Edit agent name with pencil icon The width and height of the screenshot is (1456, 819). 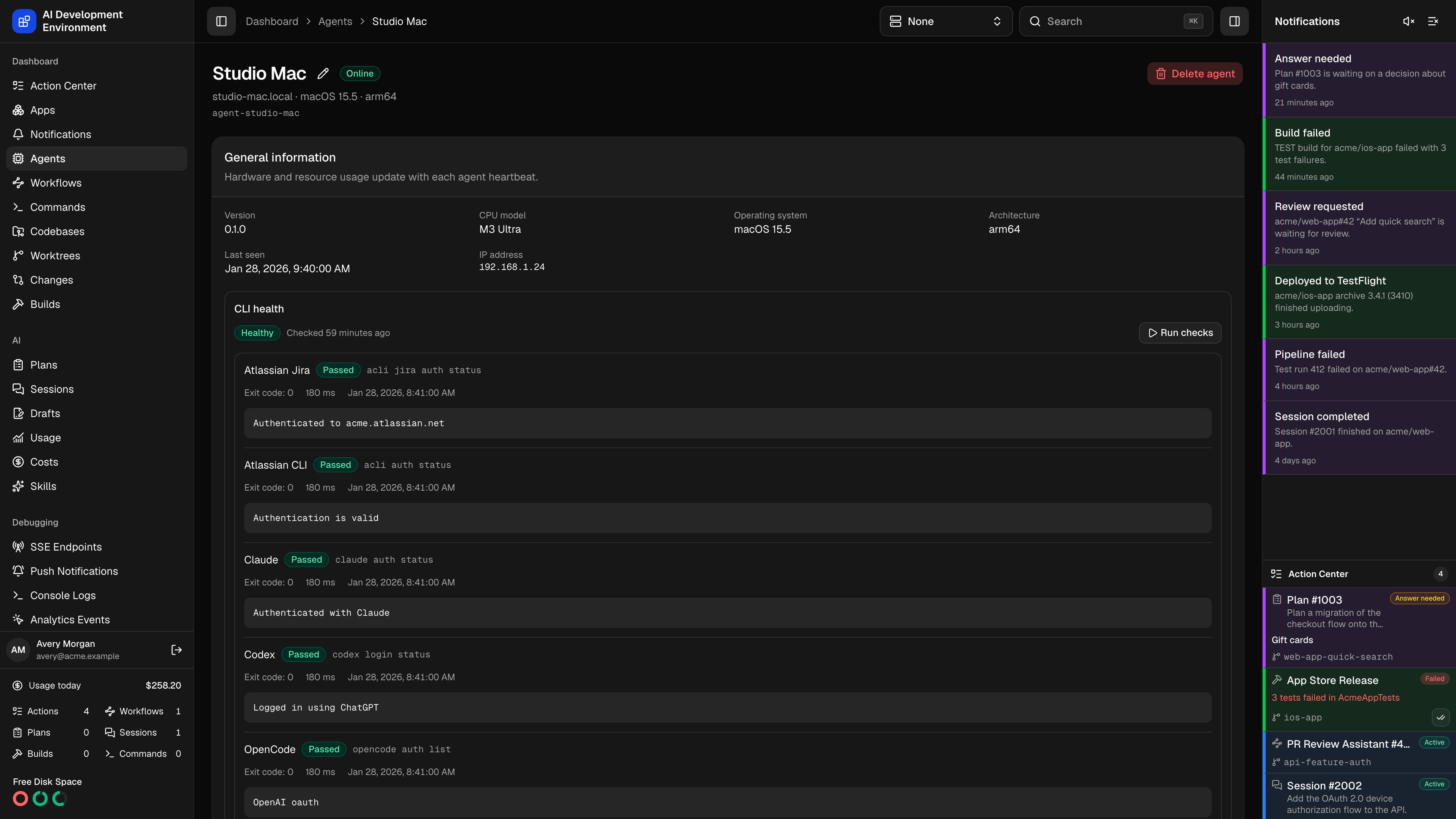pos(323,74)
